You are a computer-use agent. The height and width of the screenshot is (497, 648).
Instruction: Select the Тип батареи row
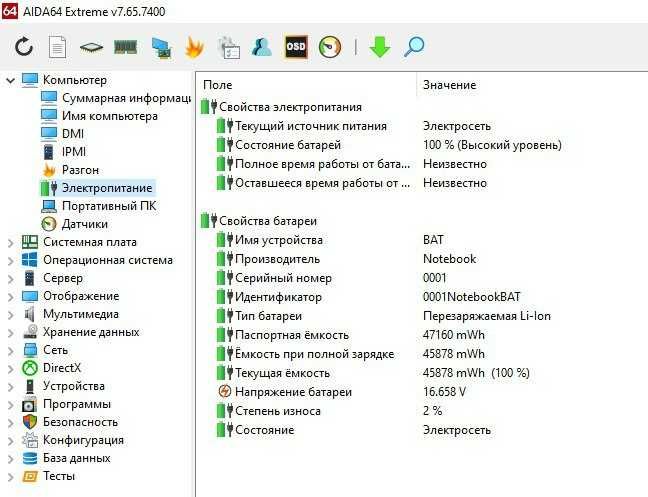(384, 316)
